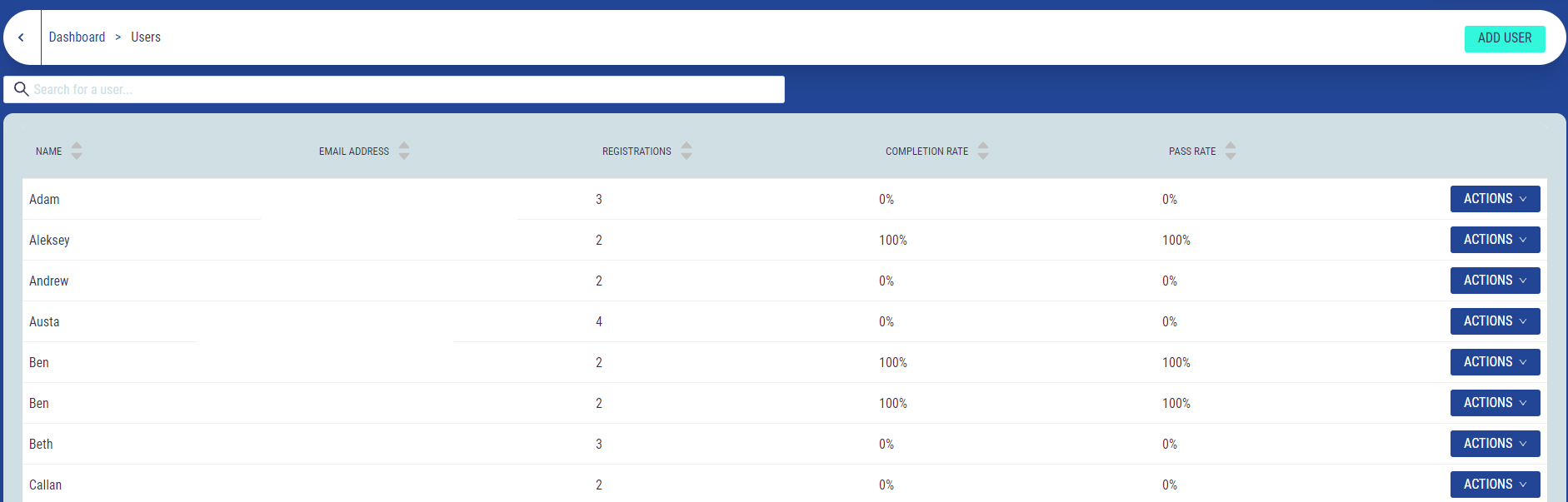Viewport: 1568px width, 502px height.
Task: Sort Name column ascending using up arrow
Action: coord(77,145)
